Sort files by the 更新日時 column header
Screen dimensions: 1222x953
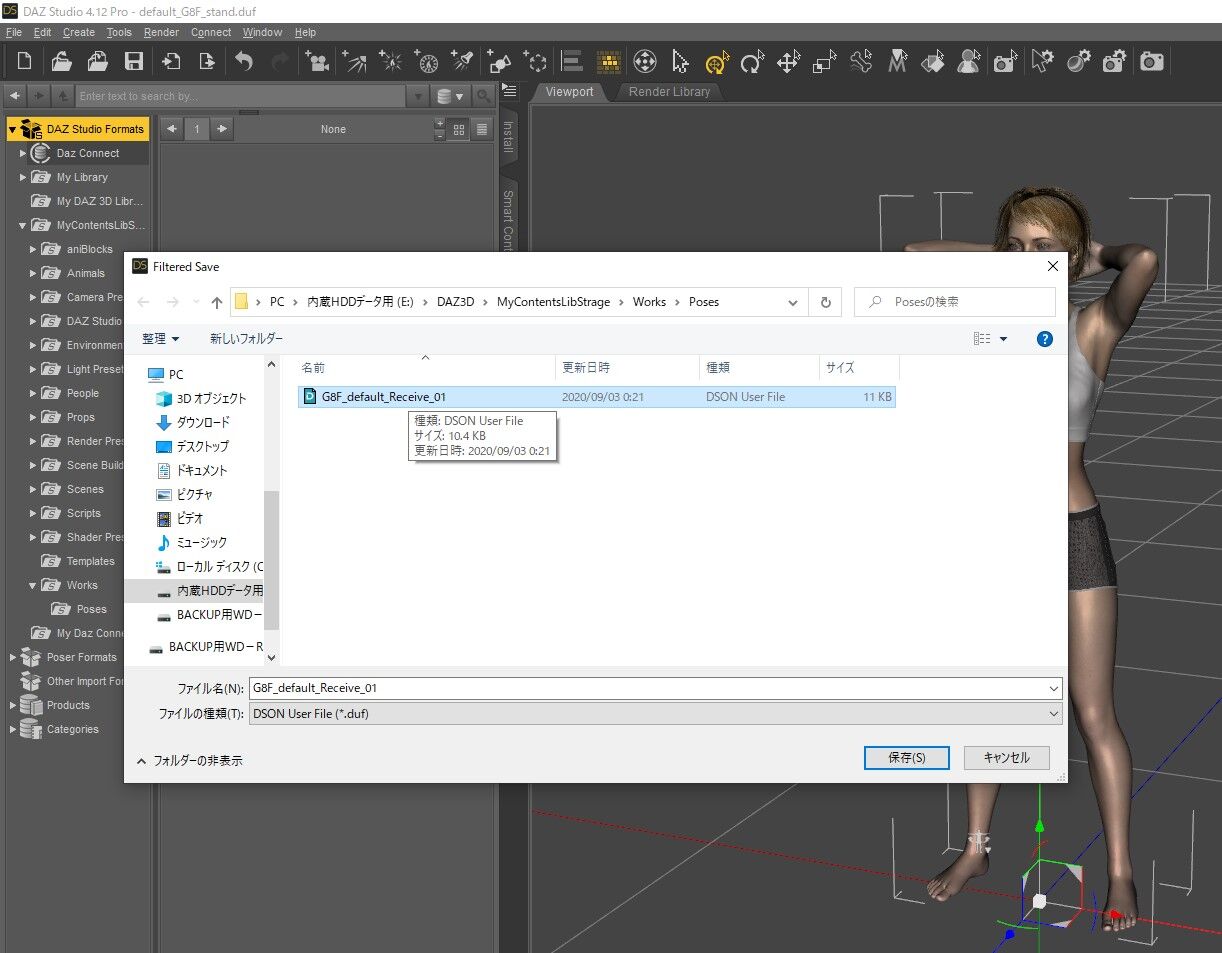(x=628, y=367)
